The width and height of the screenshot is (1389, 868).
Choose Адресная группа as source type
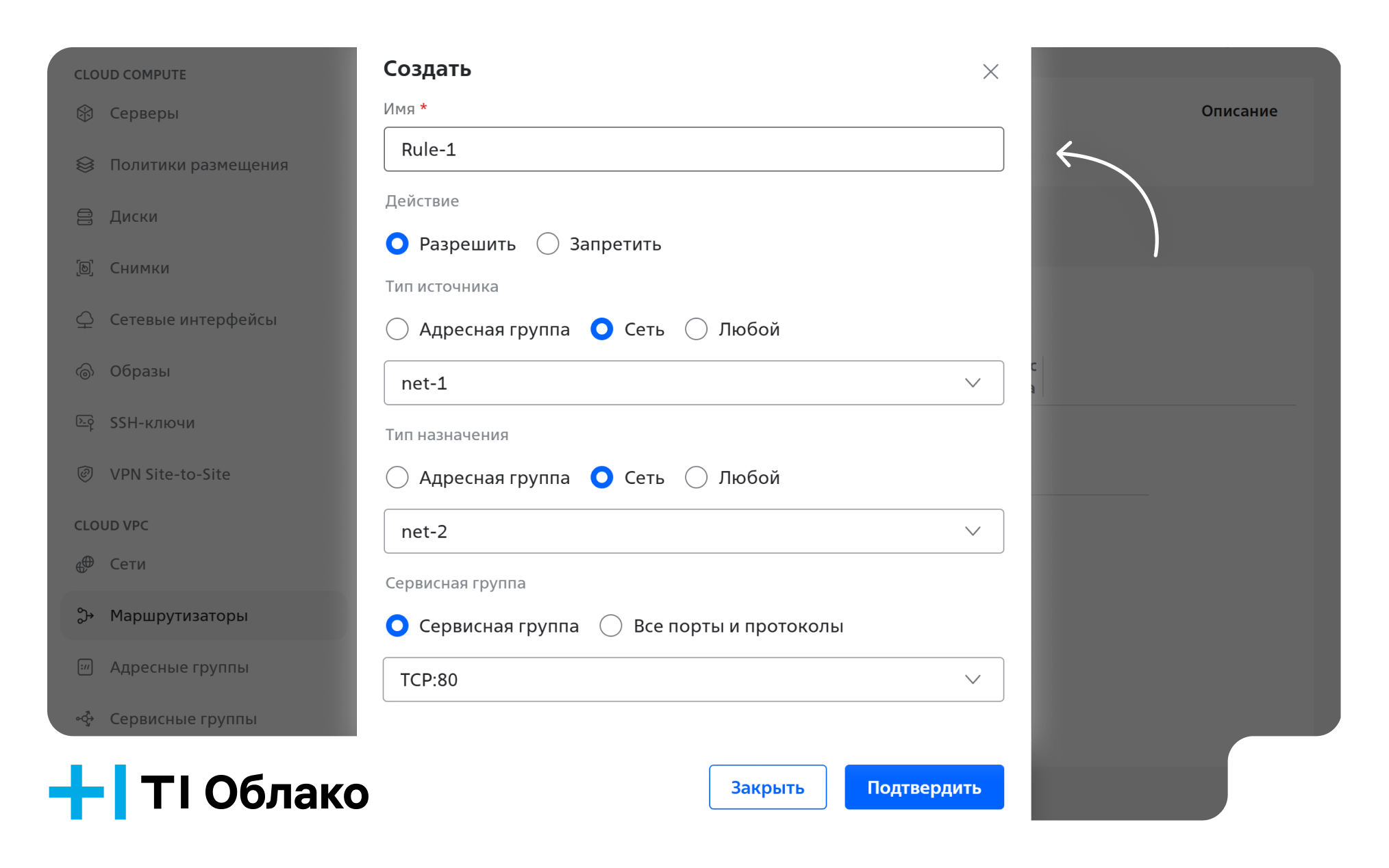[397, 329]
